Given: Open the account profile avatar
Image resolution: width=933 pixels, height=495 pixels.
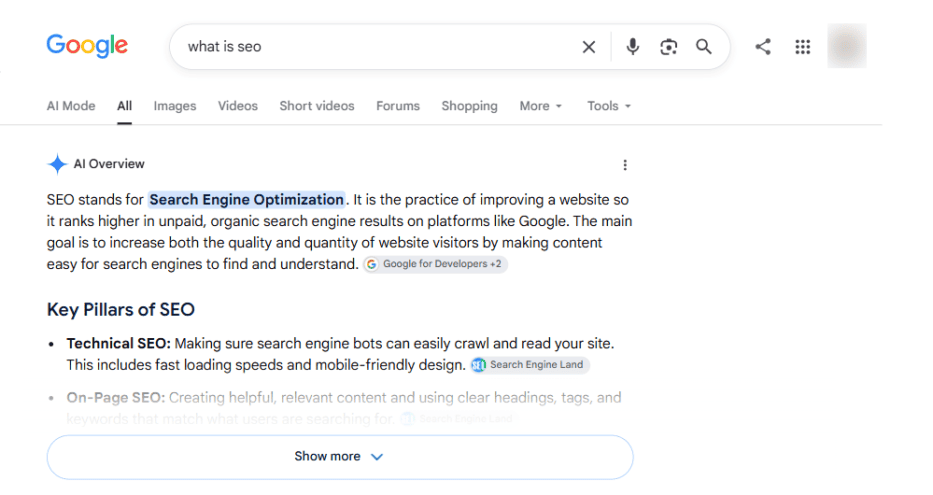Looking at the screenshot, I should tap(847, 46).
